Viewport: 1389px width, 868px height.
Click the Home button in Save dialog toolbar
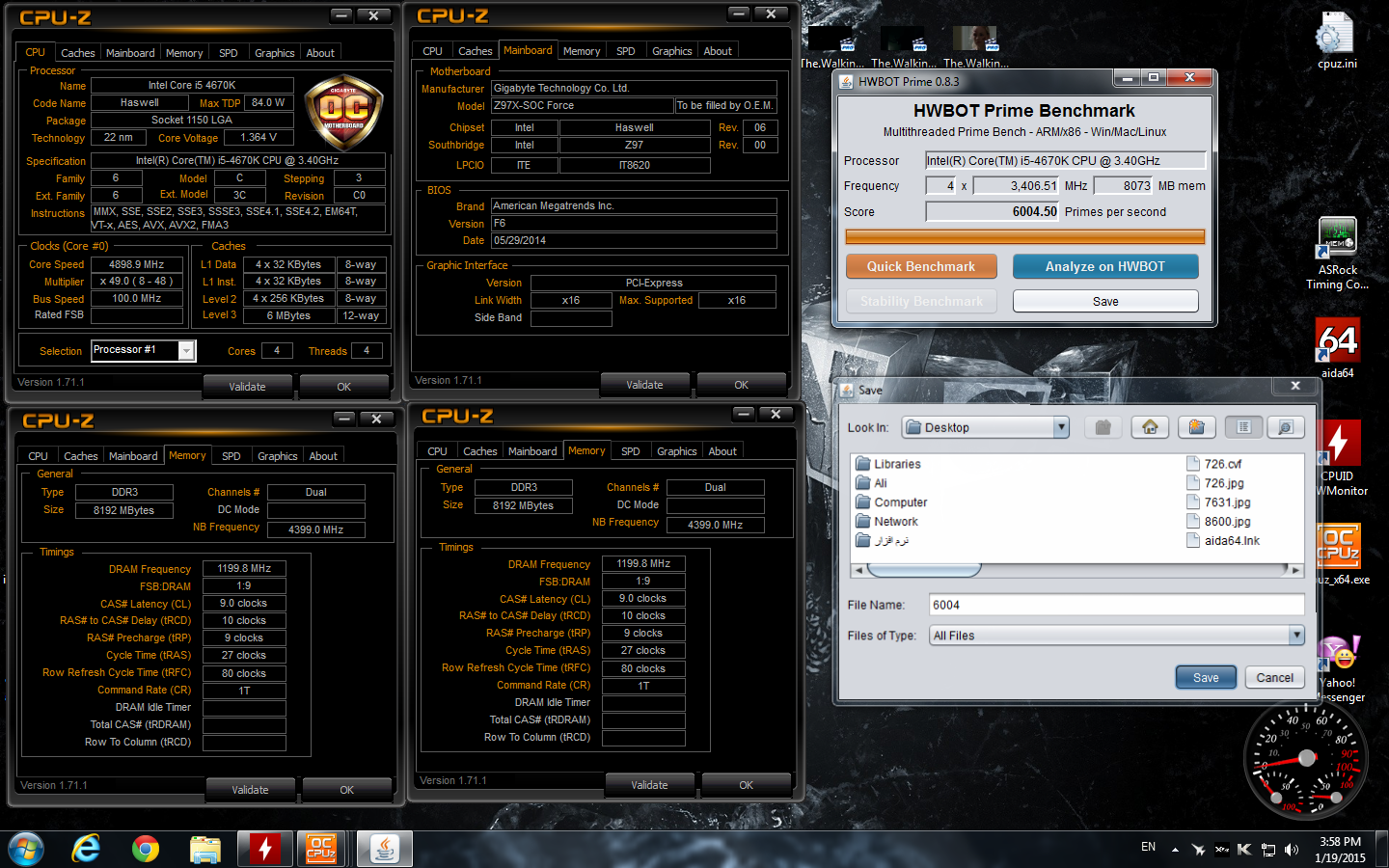pyautogui.click(x=1150, y=427)
